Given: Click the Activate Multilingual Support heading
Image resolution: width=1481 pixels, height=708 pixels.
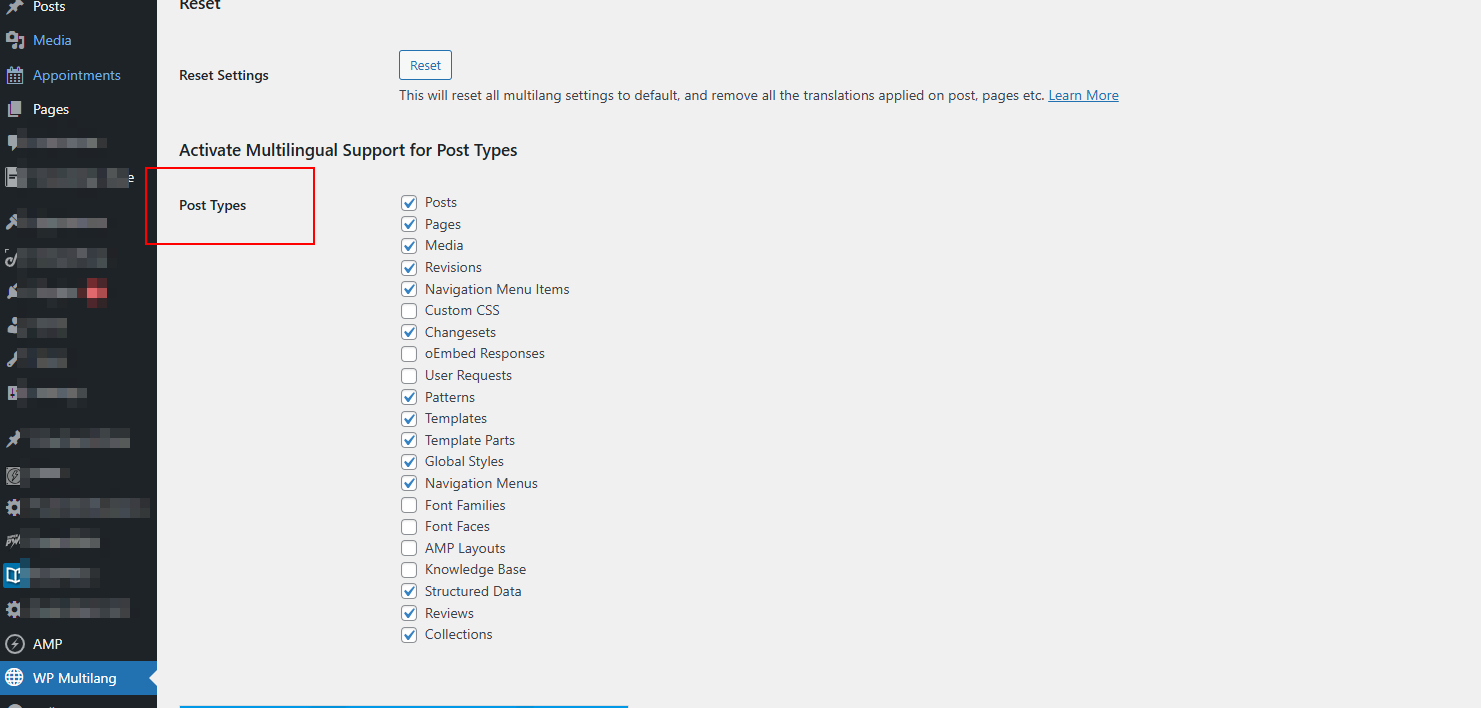Looking at the screenshot, I should [x=348, y=150].
